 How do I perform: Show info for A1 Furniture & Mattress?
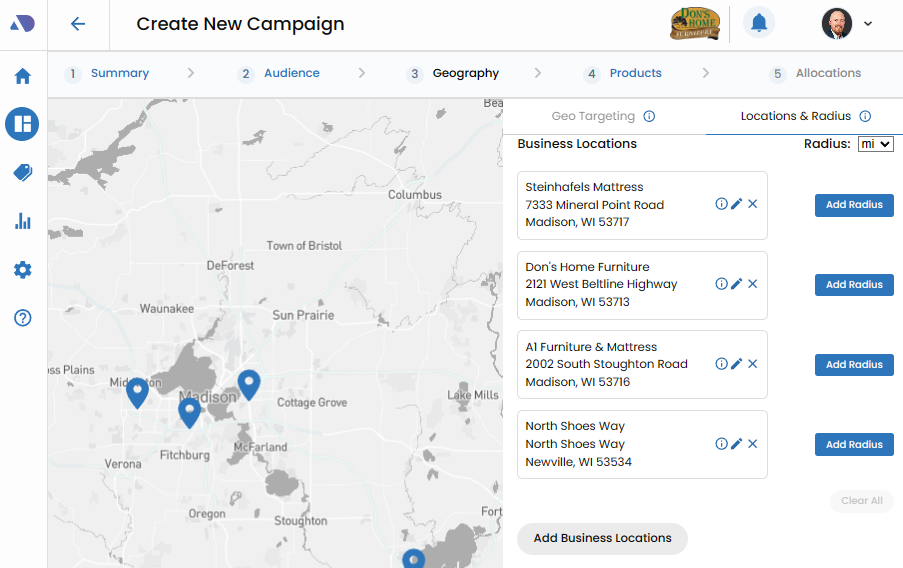click(x=721, y=364)
